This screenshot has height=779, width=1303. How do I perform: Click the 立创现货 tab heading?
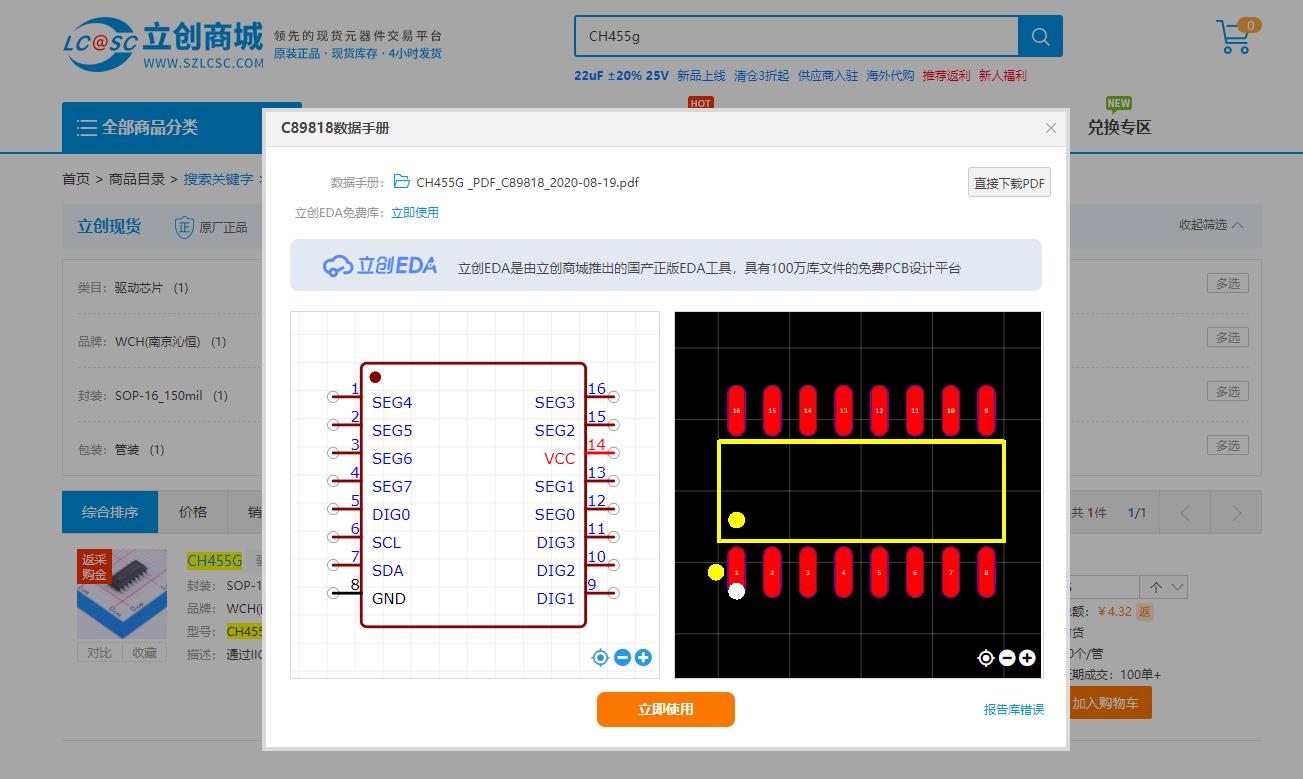[x=109, y=227]
